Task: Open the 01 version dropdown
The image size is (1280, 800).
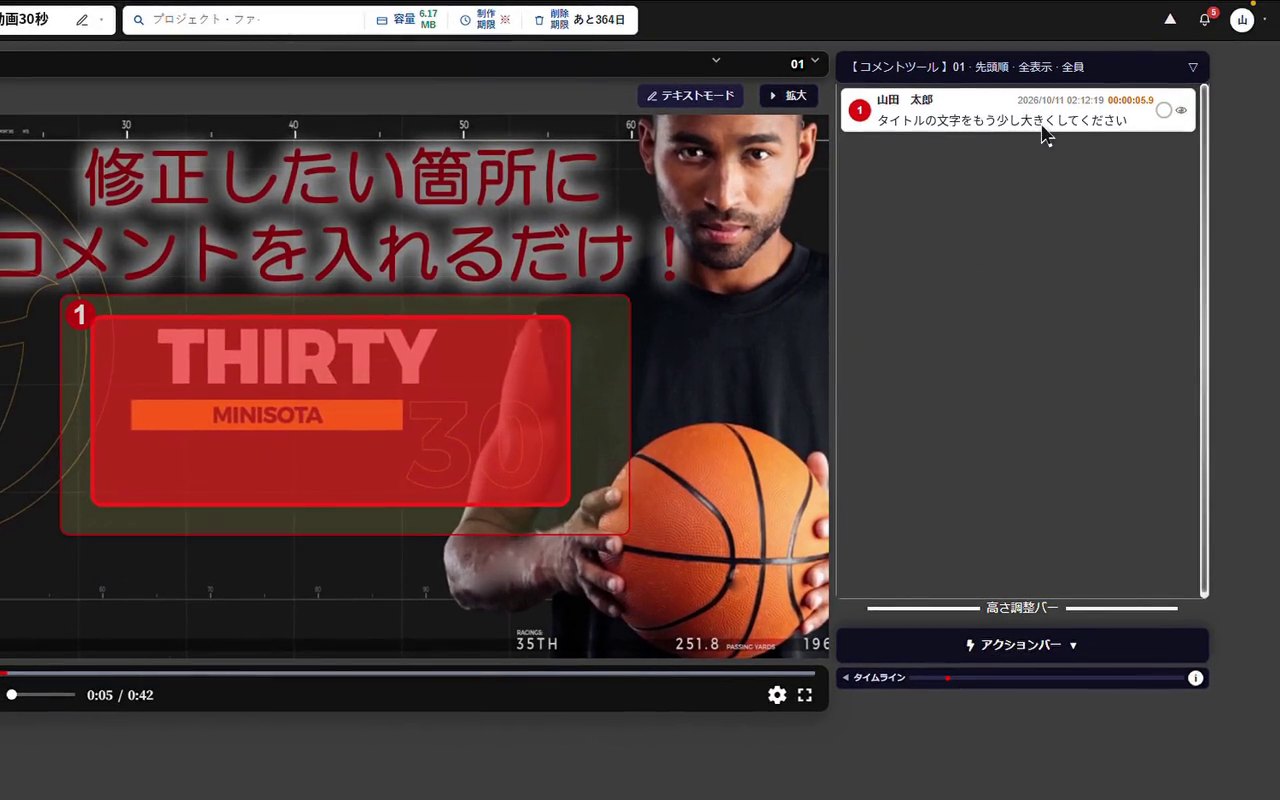Action: [x=805, y=63]
